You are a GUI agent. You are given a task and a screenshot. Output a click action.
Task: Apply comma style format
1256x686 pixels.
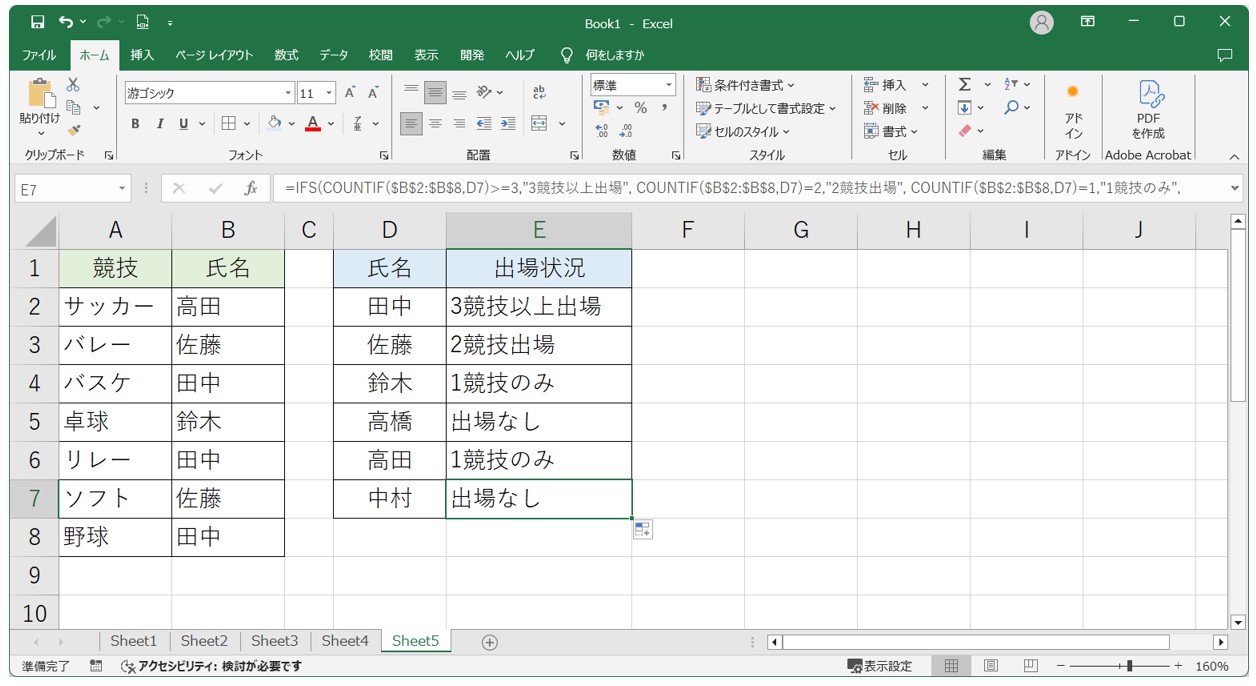664,108
